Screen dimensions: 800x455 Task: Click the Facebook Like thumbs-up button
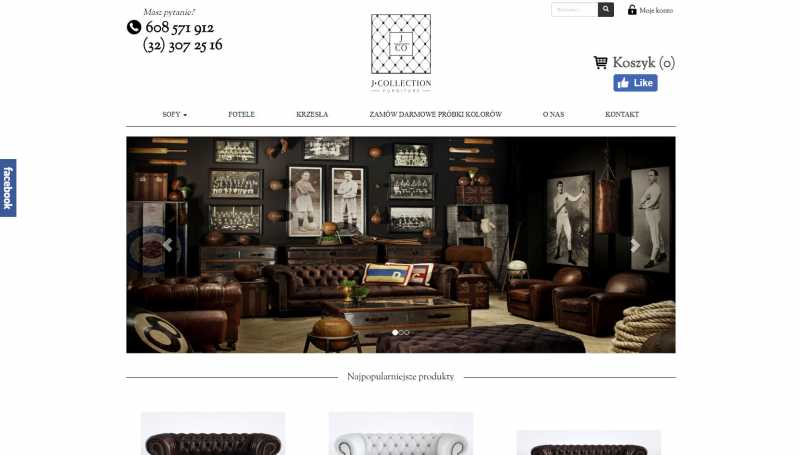635,83
